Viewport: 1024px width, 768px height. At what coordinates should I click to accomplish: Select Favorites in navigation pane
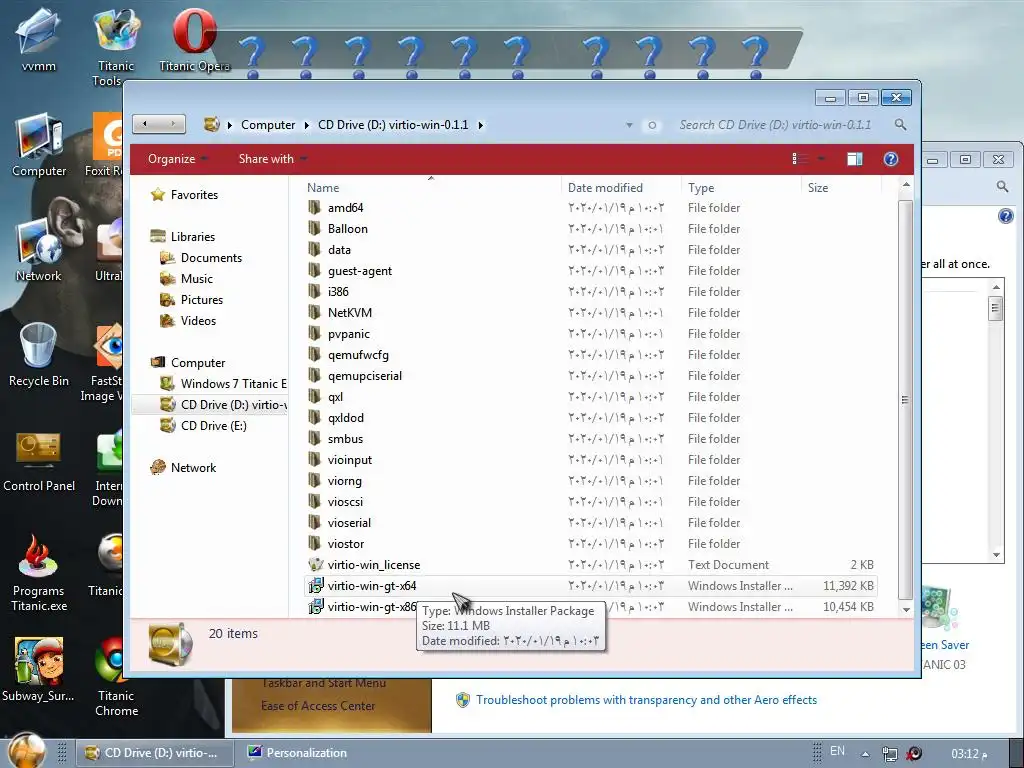click(x=194, y=195)
